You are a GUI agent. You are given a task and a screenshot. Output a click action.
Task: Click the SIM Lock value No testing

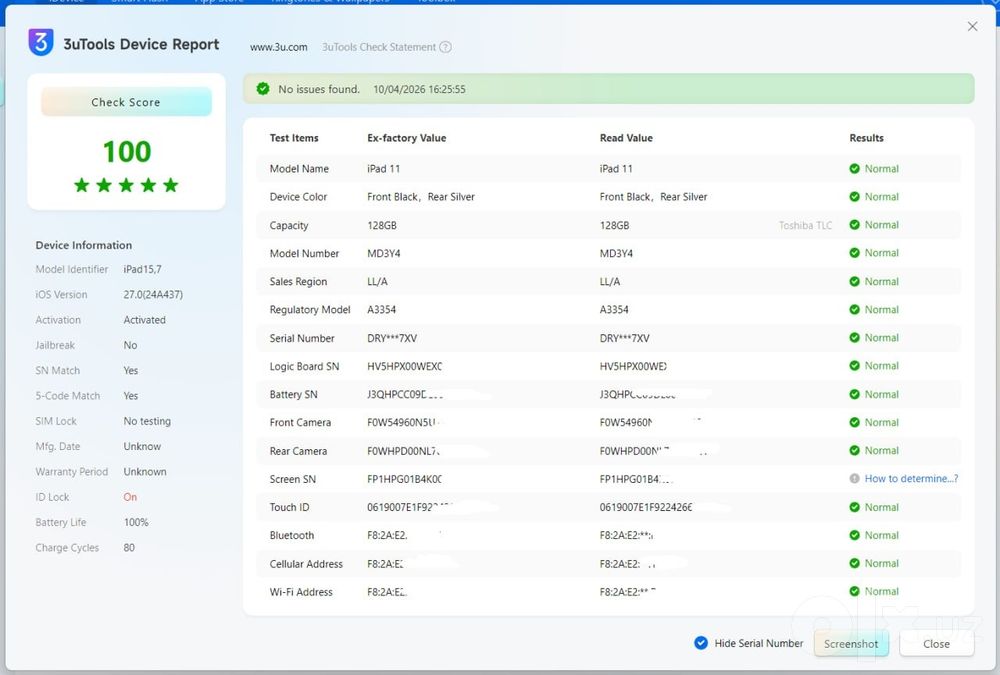147,421
